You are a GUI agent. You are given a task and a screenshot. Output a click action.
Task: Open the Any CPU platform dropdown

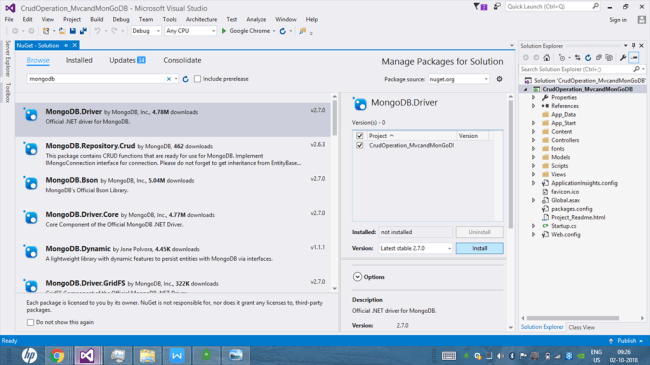tap(190, 31)
